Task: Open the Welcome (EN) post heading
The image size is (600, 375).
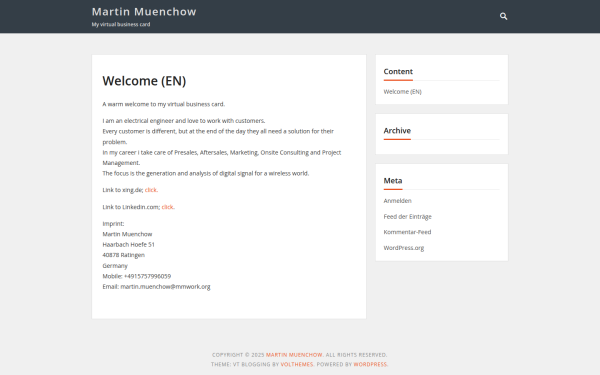Action: coord(144,81)
